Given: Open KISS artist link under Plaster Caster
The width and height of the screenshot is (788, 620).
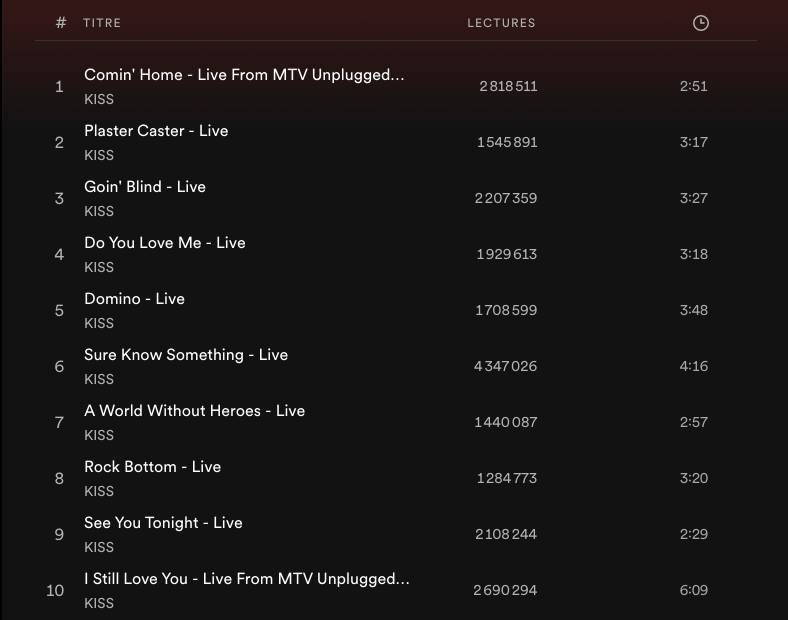Looking at the screenshot, I should [99, 155].
